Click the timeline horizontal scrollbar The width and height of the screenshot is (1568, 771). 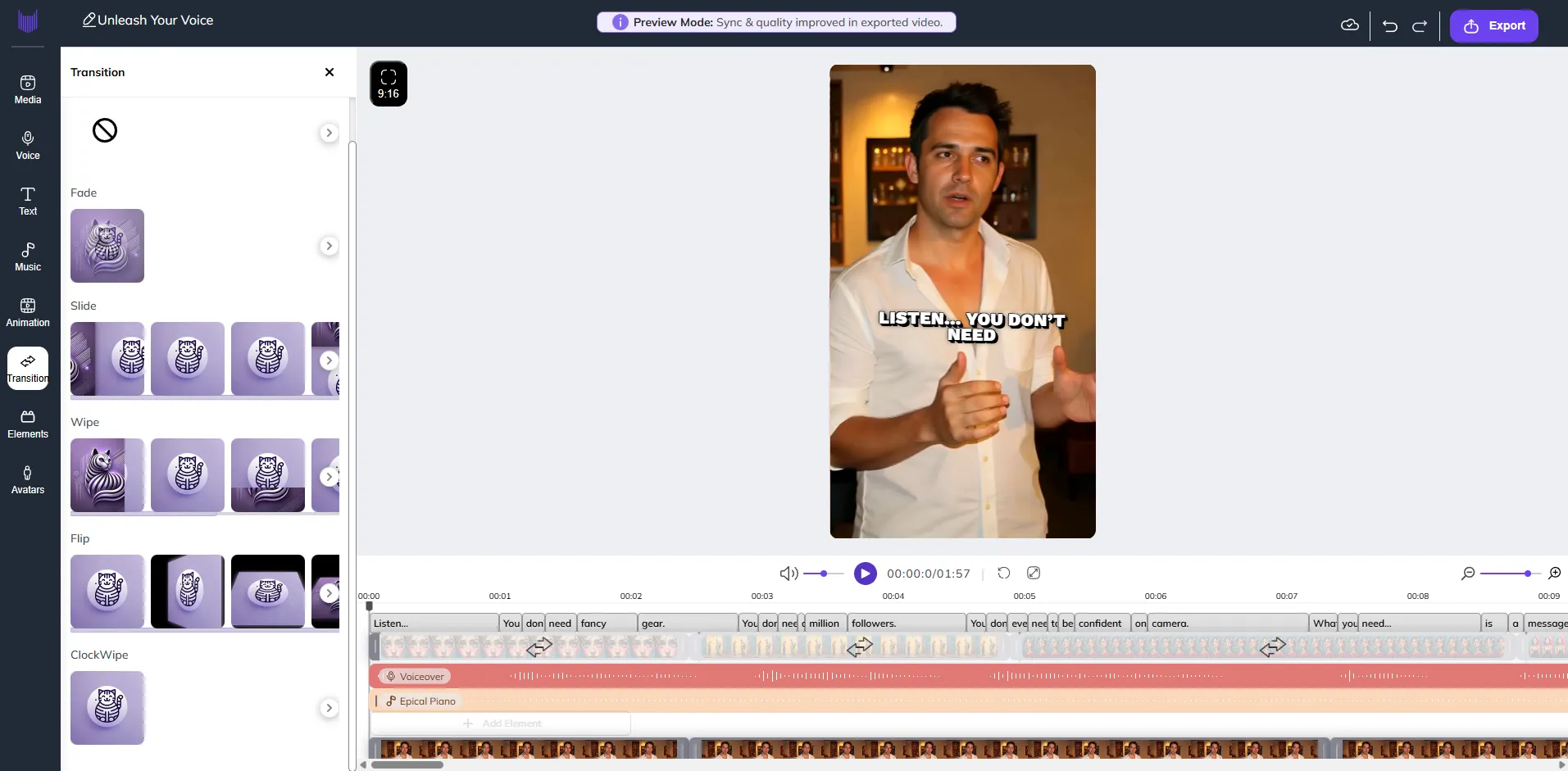pyautogui.click(x=407, y=764)
